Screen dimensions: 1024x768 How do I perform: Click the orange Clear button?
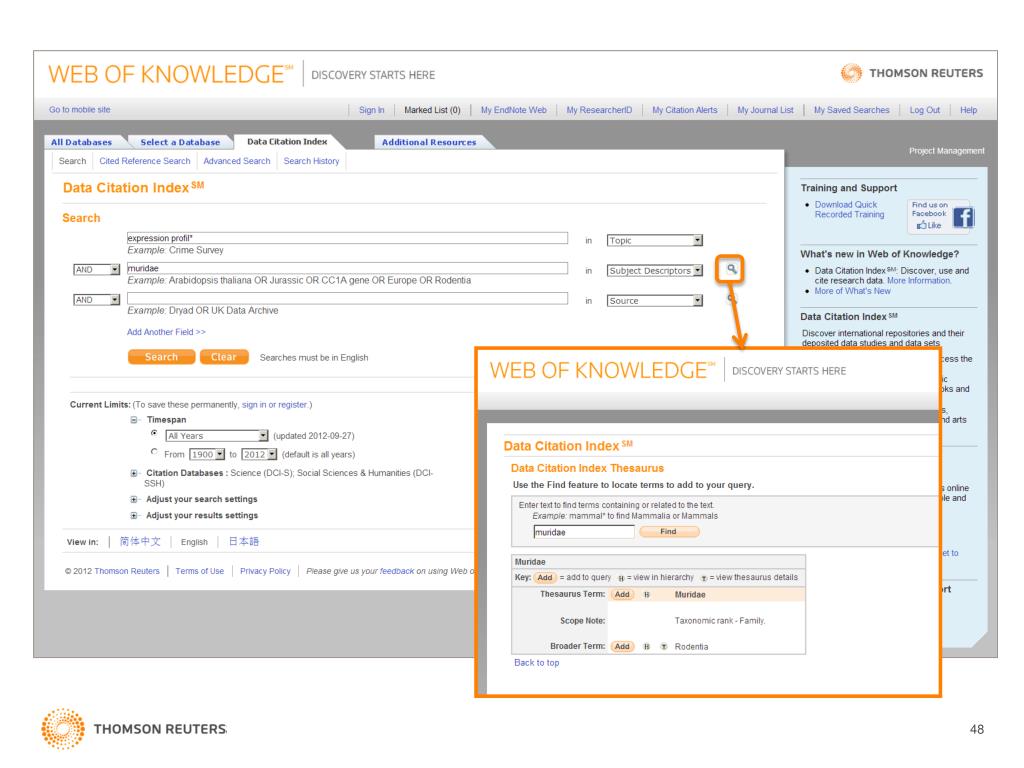[224, 357]
